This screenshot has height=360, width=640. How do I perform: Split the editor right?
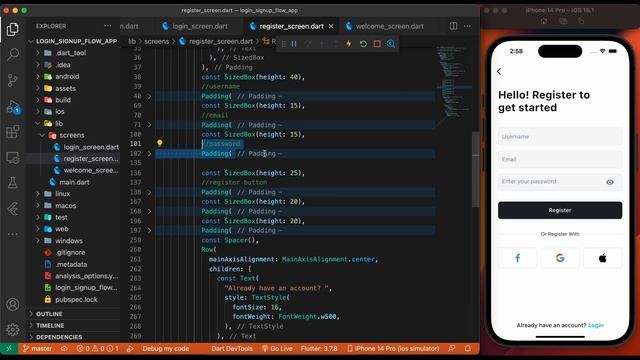tap(453, 26)
